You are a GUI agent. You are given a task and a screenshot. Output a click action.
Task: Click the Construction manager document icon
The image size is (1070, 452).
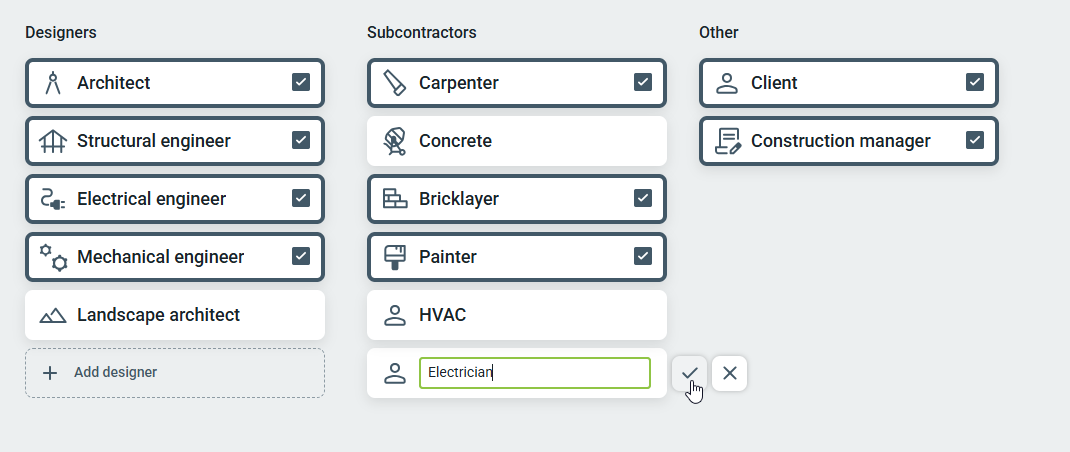pos(728,141)
